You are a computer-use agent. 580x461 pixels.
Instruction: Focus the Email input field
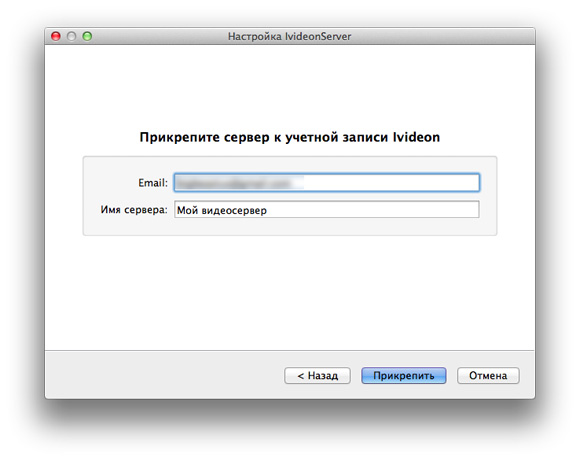coord(327,182)
